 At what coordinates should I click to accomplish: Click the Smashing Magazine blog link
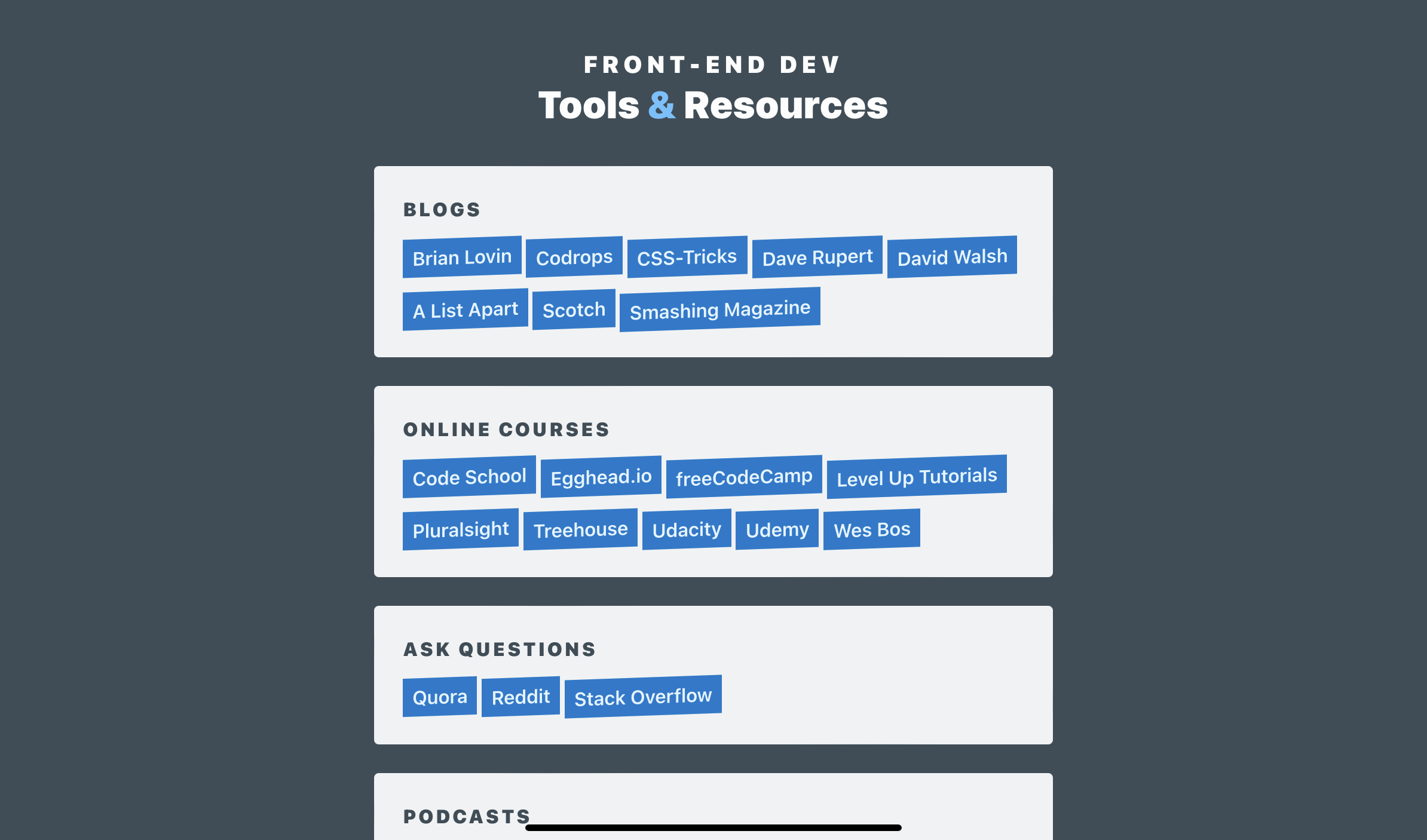click(720, 309)
